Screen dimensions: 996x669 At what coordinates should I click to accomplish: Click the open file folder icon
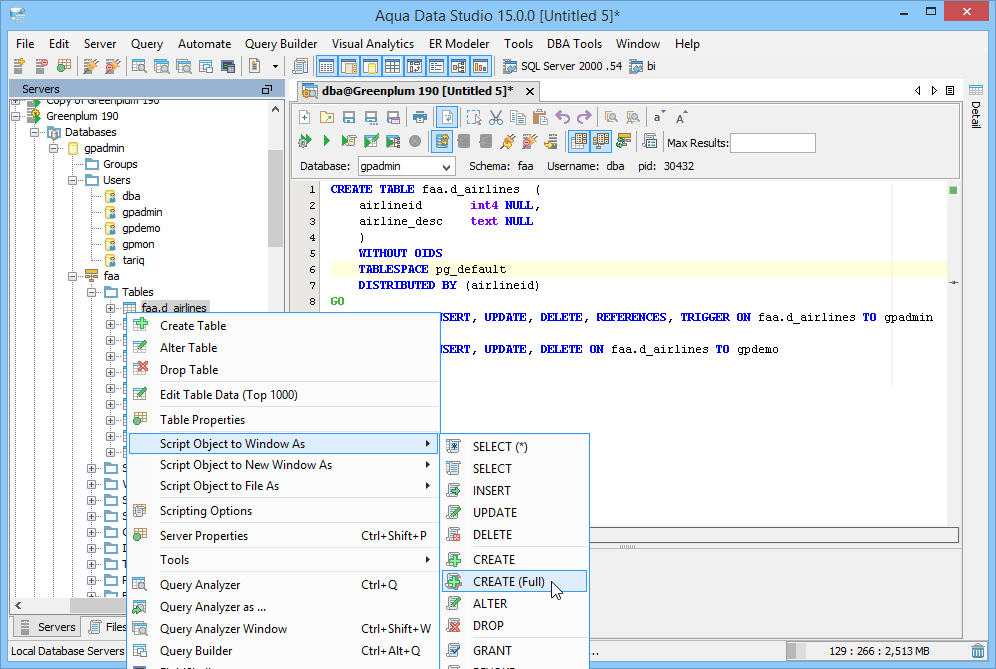click(x=326, y=118)
